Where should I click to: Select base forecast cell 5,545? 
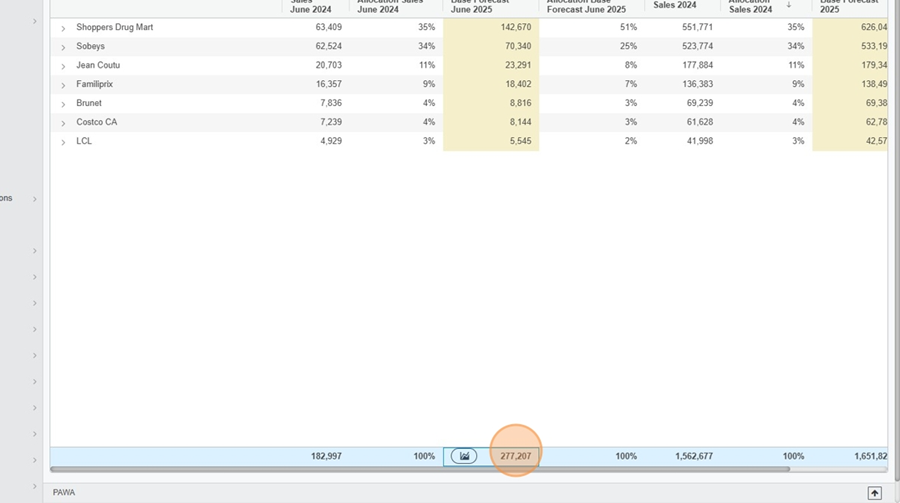pyautogui.click(x=491, y=141)
